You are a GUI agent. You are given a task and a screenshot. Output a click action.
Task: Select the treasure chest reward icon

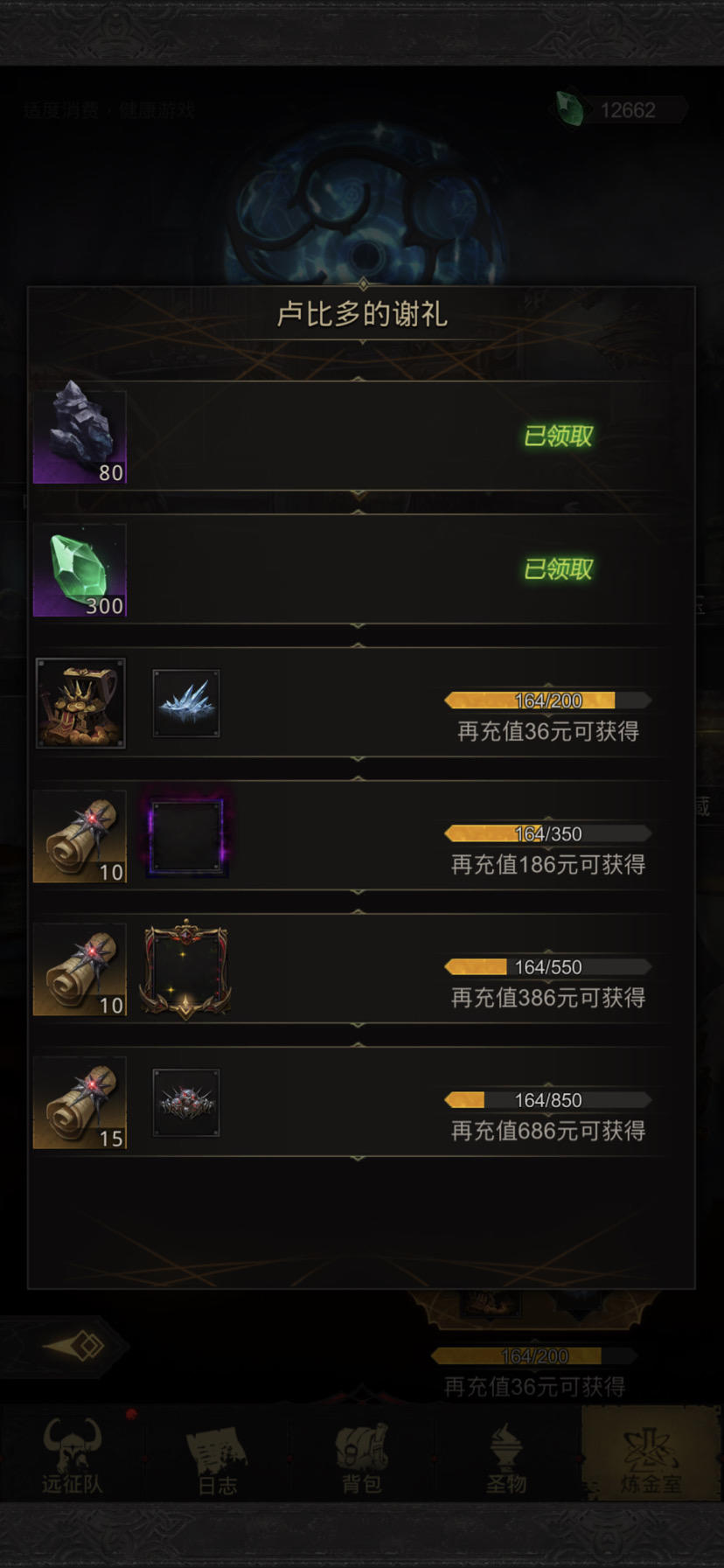(x=80, y=703)
